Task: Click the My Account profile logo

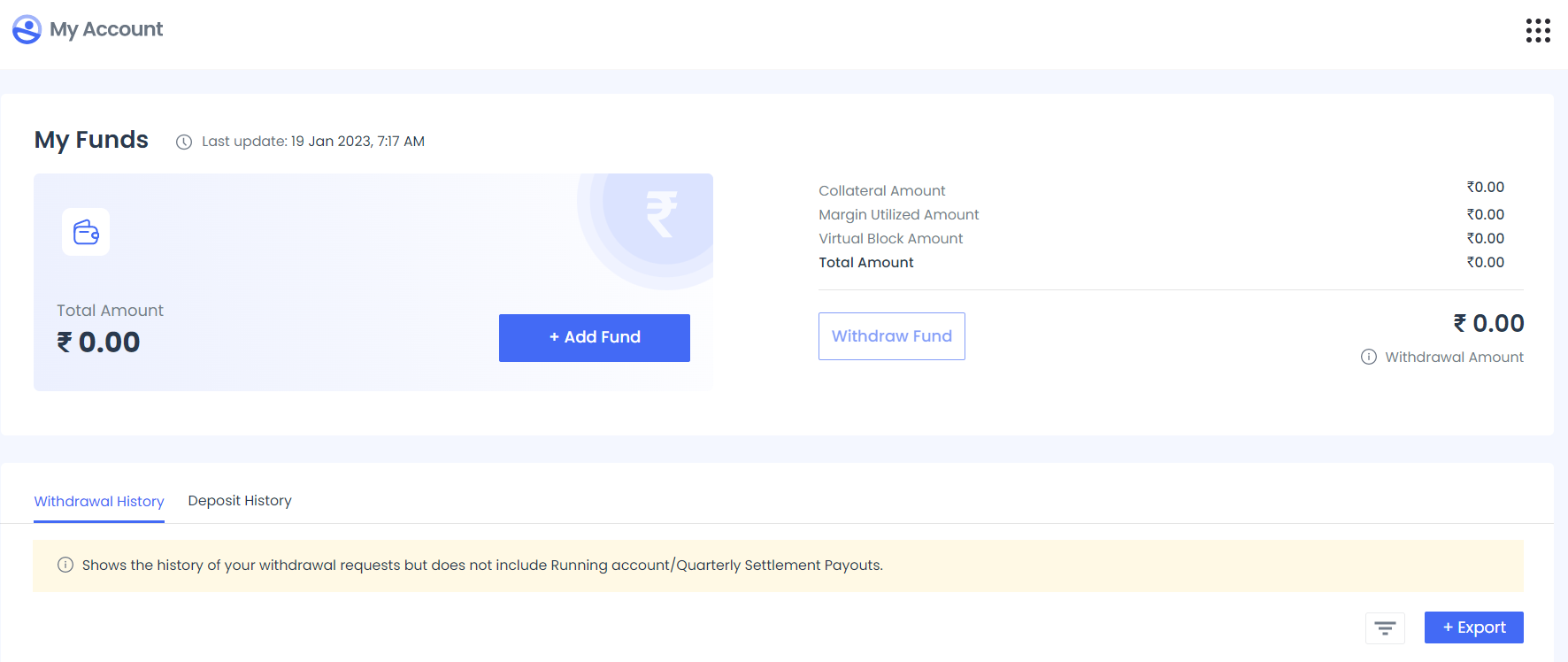Action: (27, 29)
